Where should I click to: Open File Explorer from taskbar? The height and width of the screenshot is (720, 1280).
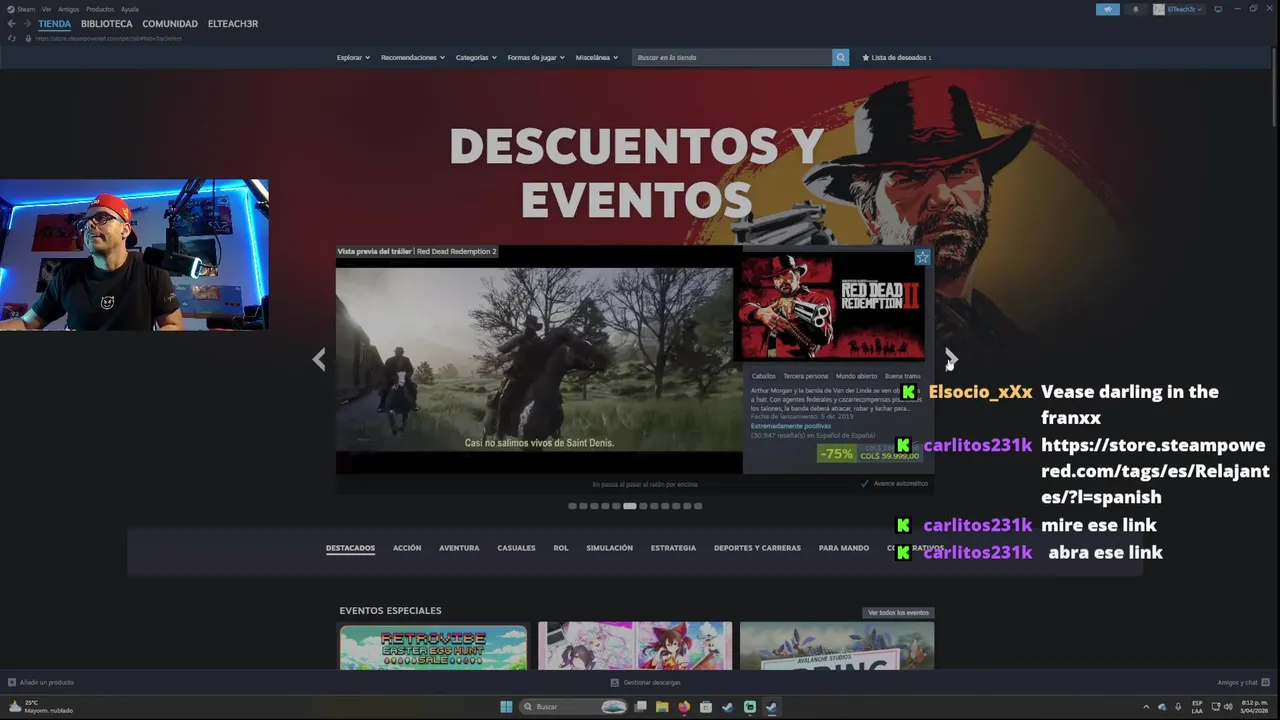click(x=662, y=707)
